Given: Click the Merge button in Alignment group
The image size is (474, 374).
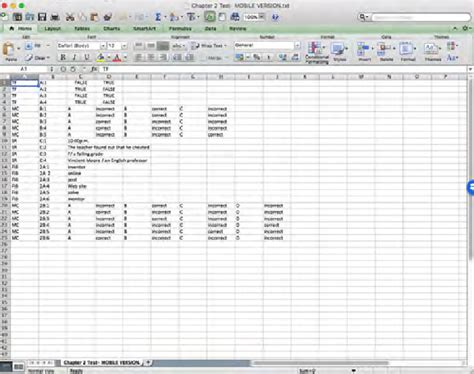Looking at the screenshot, I should [x=214, y=58].
